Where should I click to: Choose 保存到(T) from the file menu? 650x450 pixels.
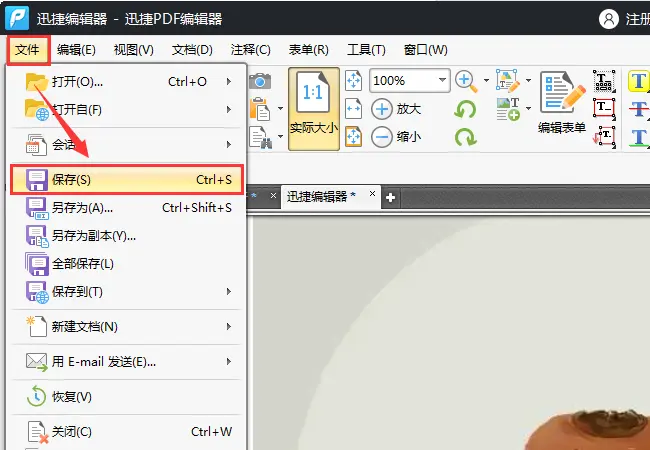pos(126,292)
